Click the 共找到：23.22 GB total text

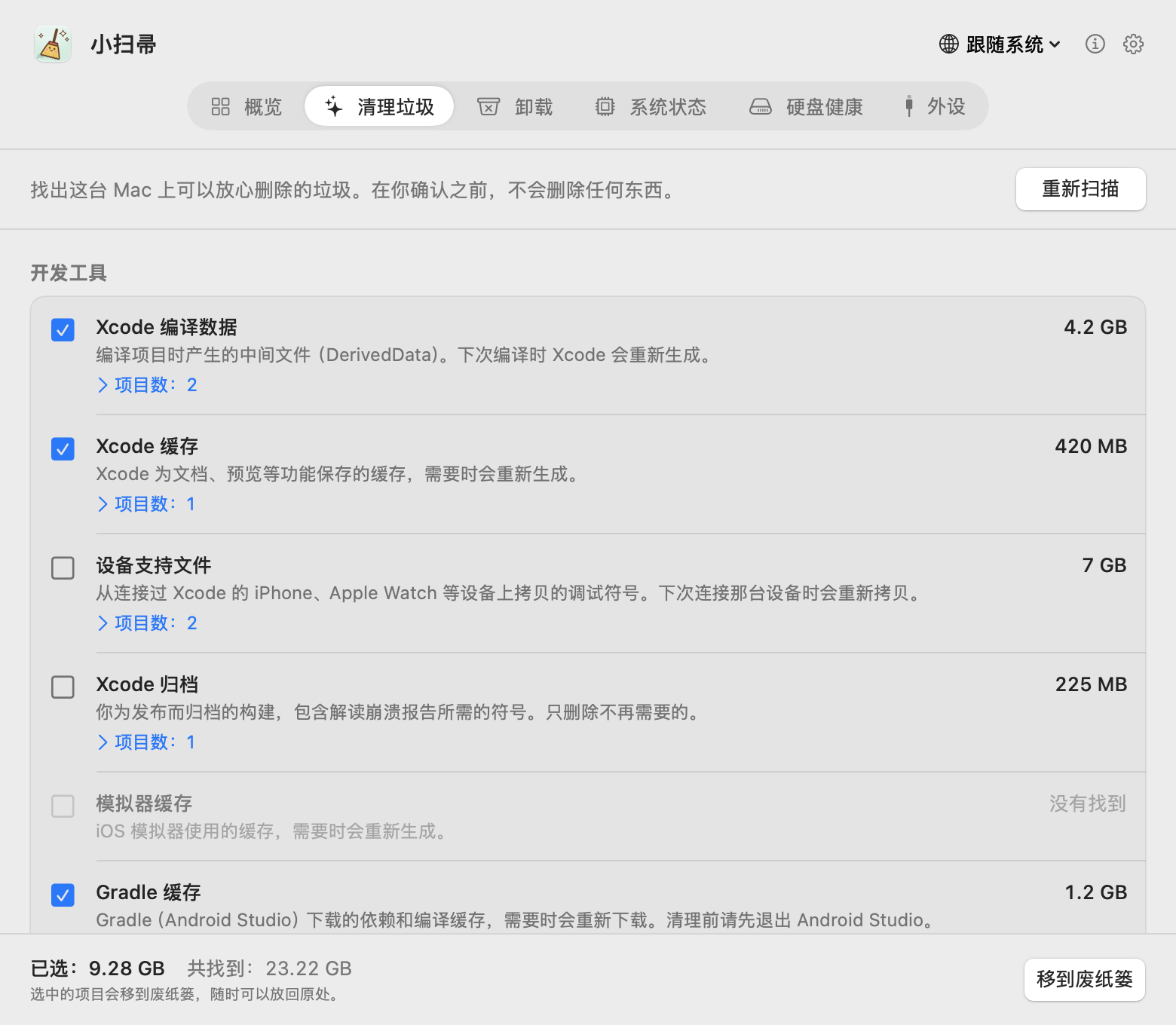pos(270,968)
